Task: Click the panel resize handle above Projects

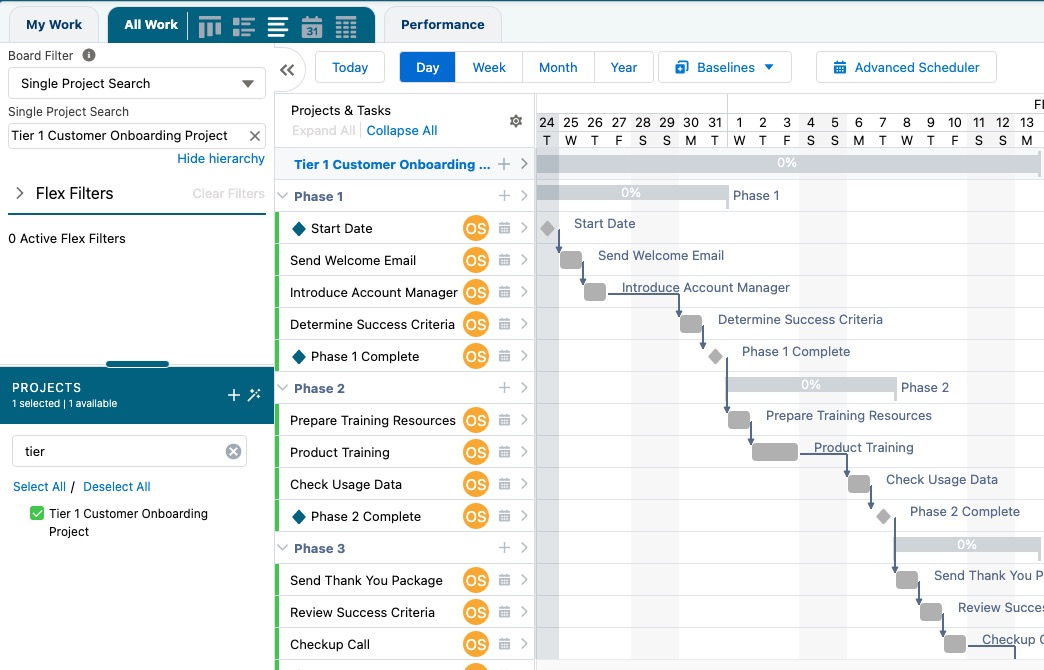Action: 137,364
